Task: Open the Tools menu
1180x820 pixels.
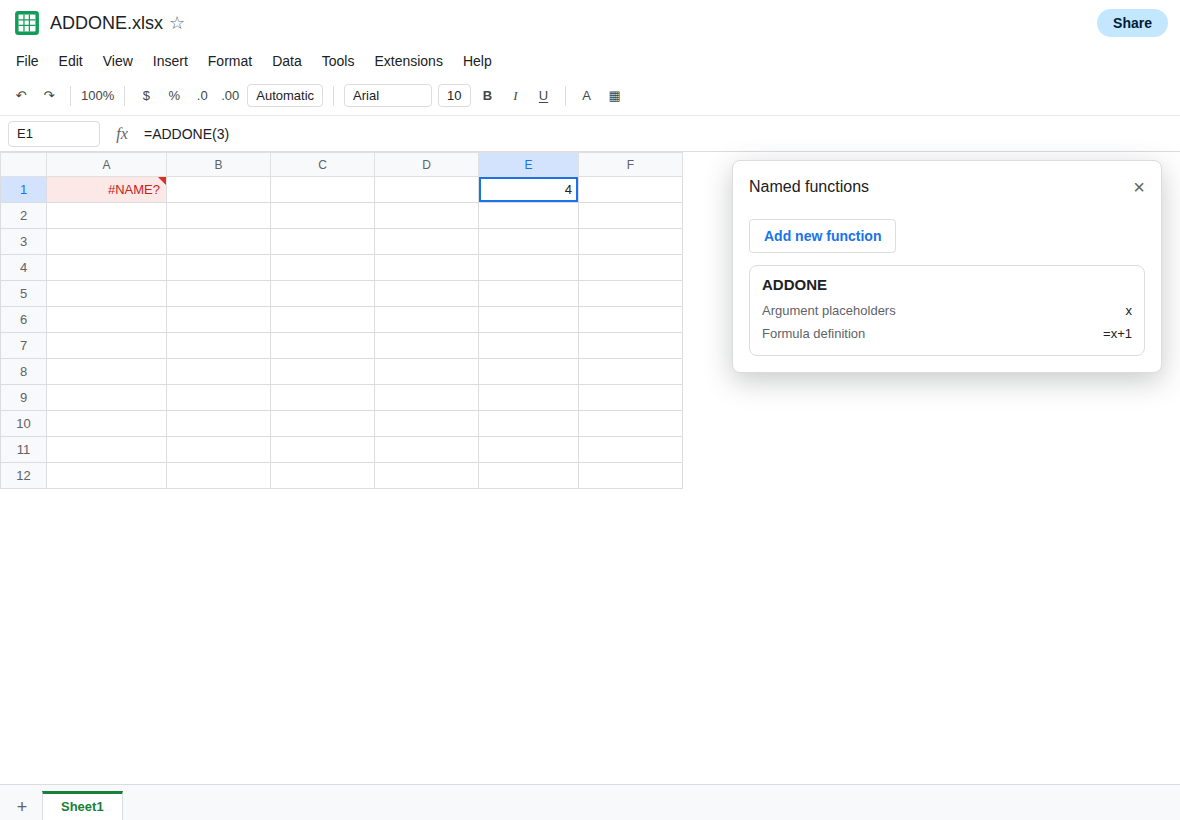Action: click(338, 61)
